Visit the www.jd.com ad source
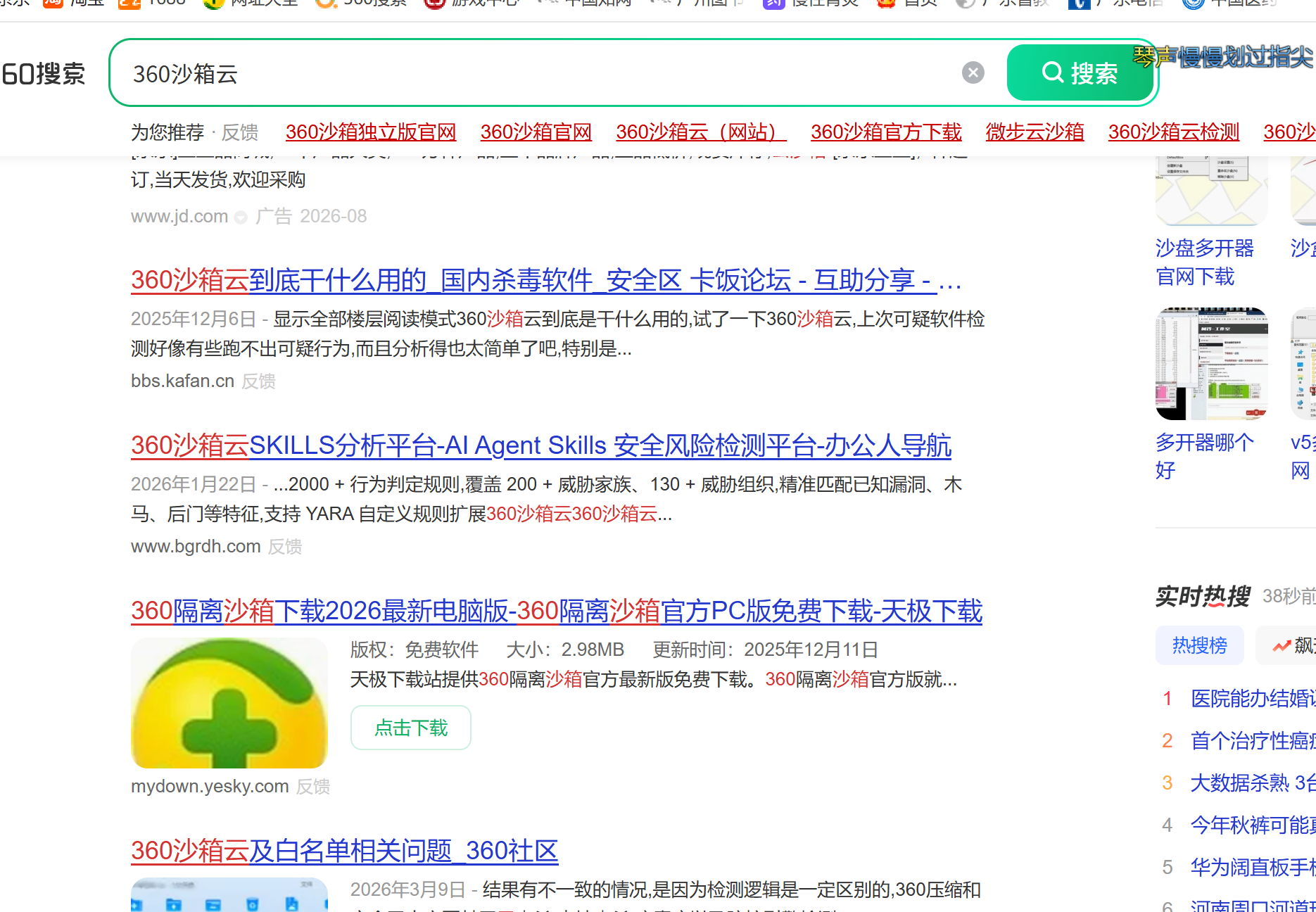This screenshot has height=912, width=1316. point(179,216)
